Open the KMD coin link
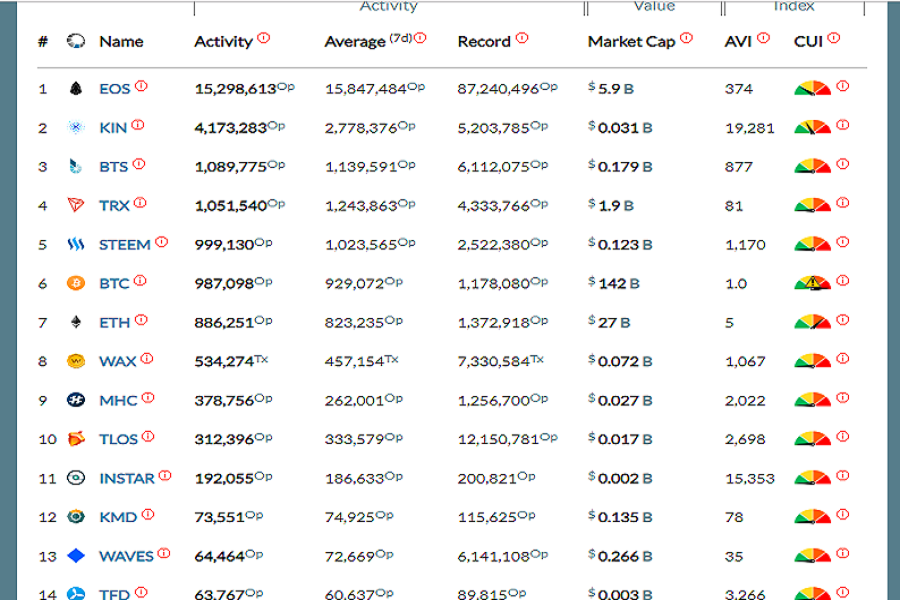 coord(118,517)
